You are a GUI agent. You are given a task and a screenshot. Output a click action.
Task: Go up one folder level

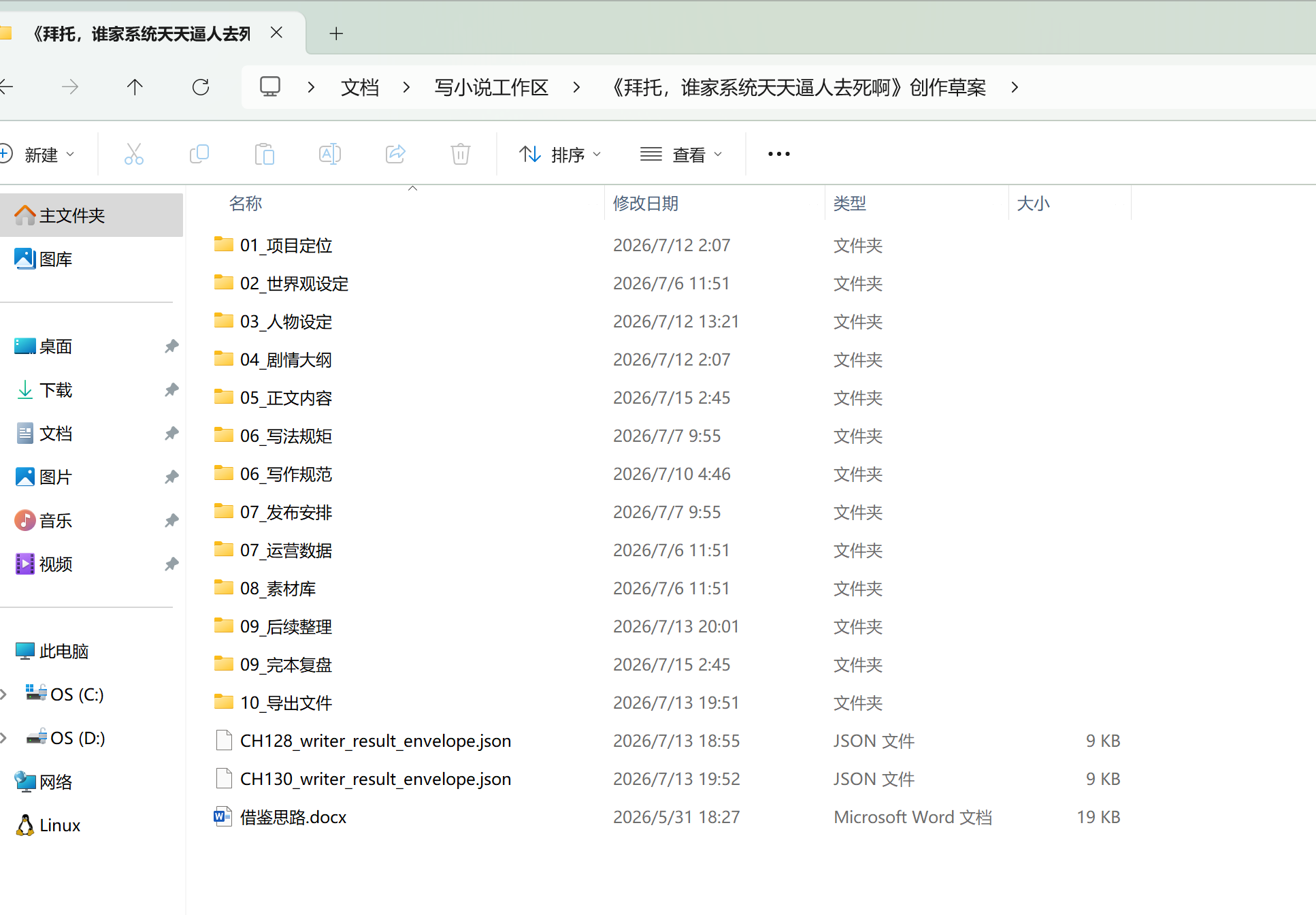[x=135, y=87]
